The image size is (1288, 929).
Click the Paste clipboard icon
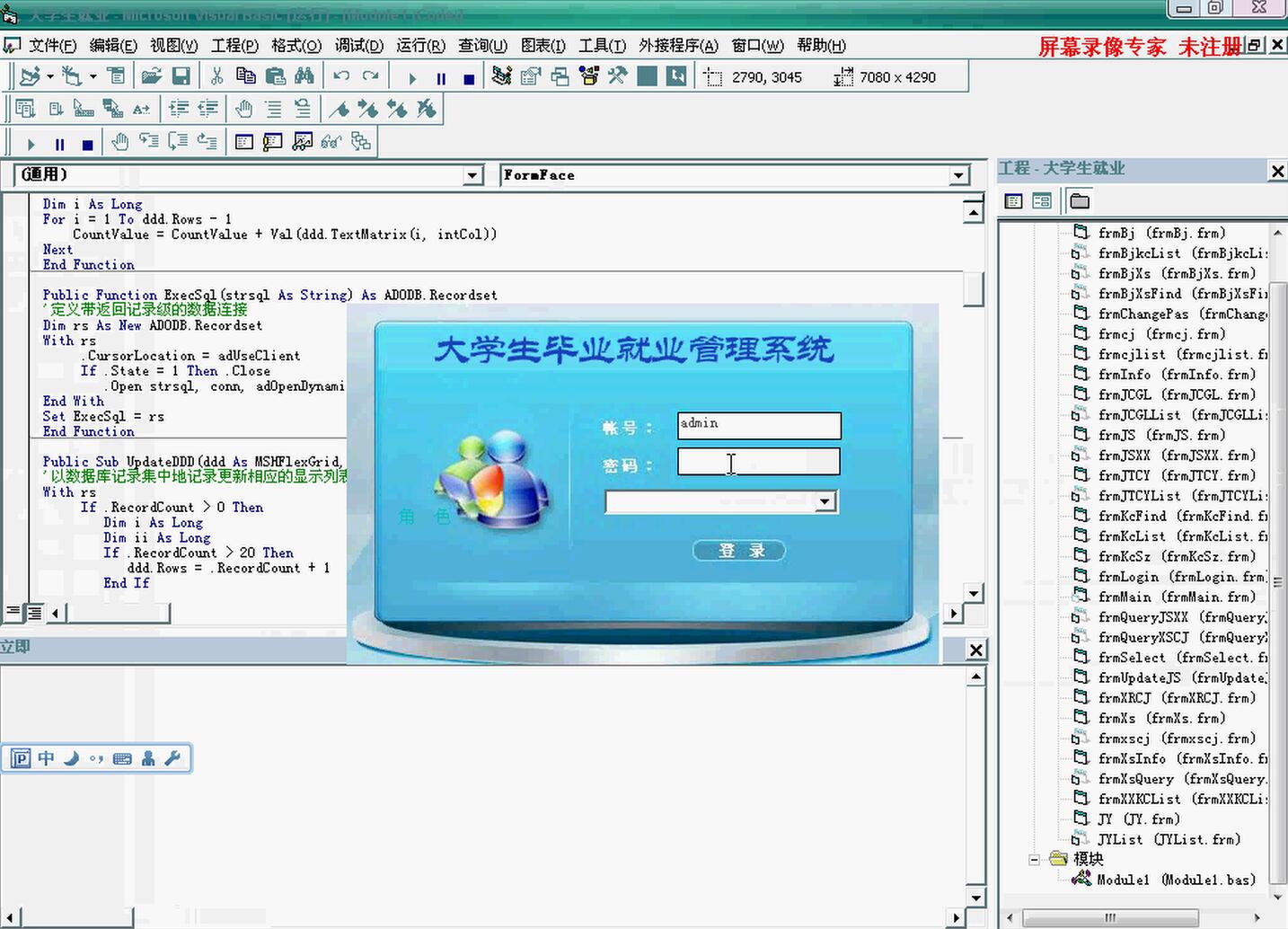pyautogui.click(x=276, y=76)
